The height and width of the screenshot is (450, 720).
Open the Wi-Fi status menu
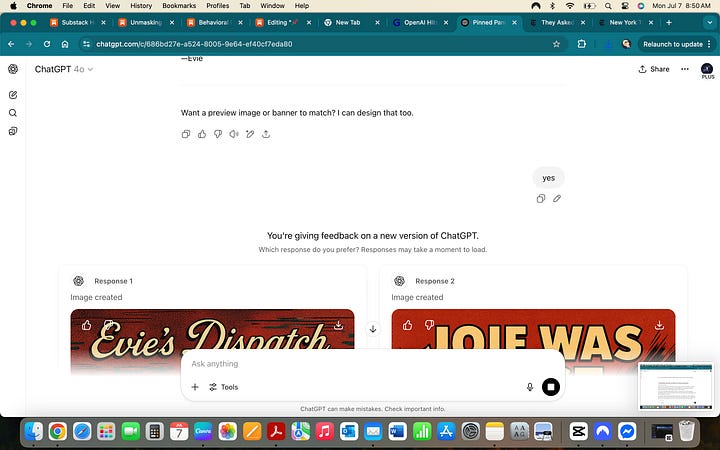coord(570,6)
